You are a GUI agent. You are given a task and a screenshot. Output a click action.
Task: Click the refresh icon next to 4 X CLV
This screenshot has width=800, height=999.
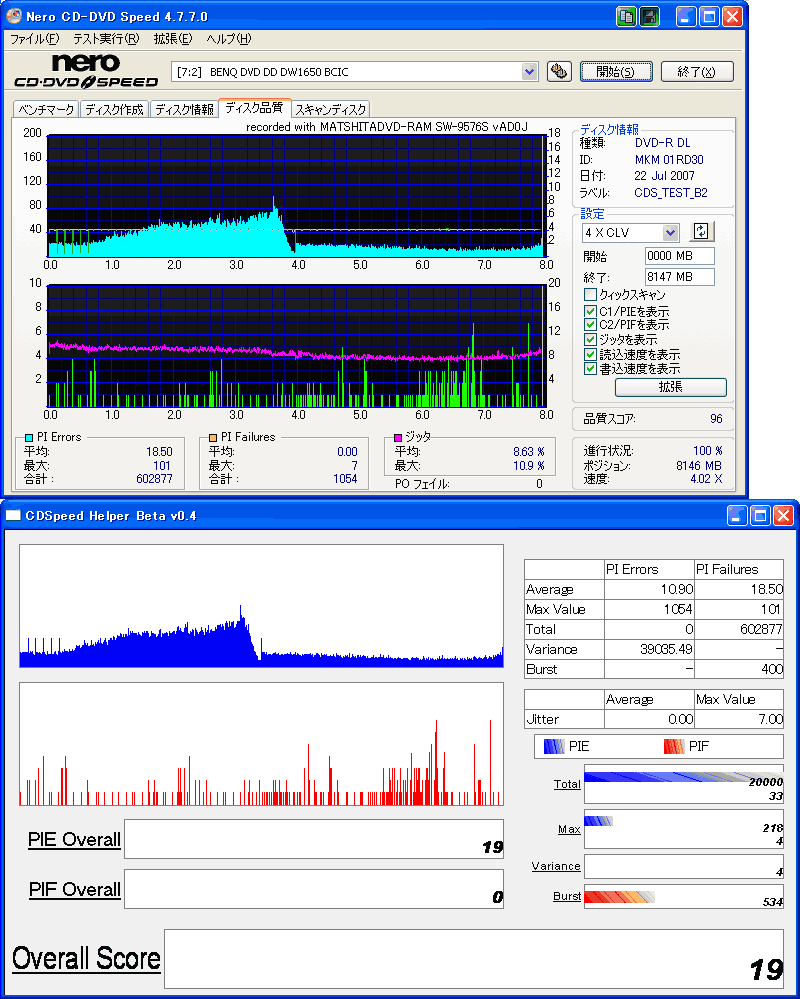tap(701, 231)
